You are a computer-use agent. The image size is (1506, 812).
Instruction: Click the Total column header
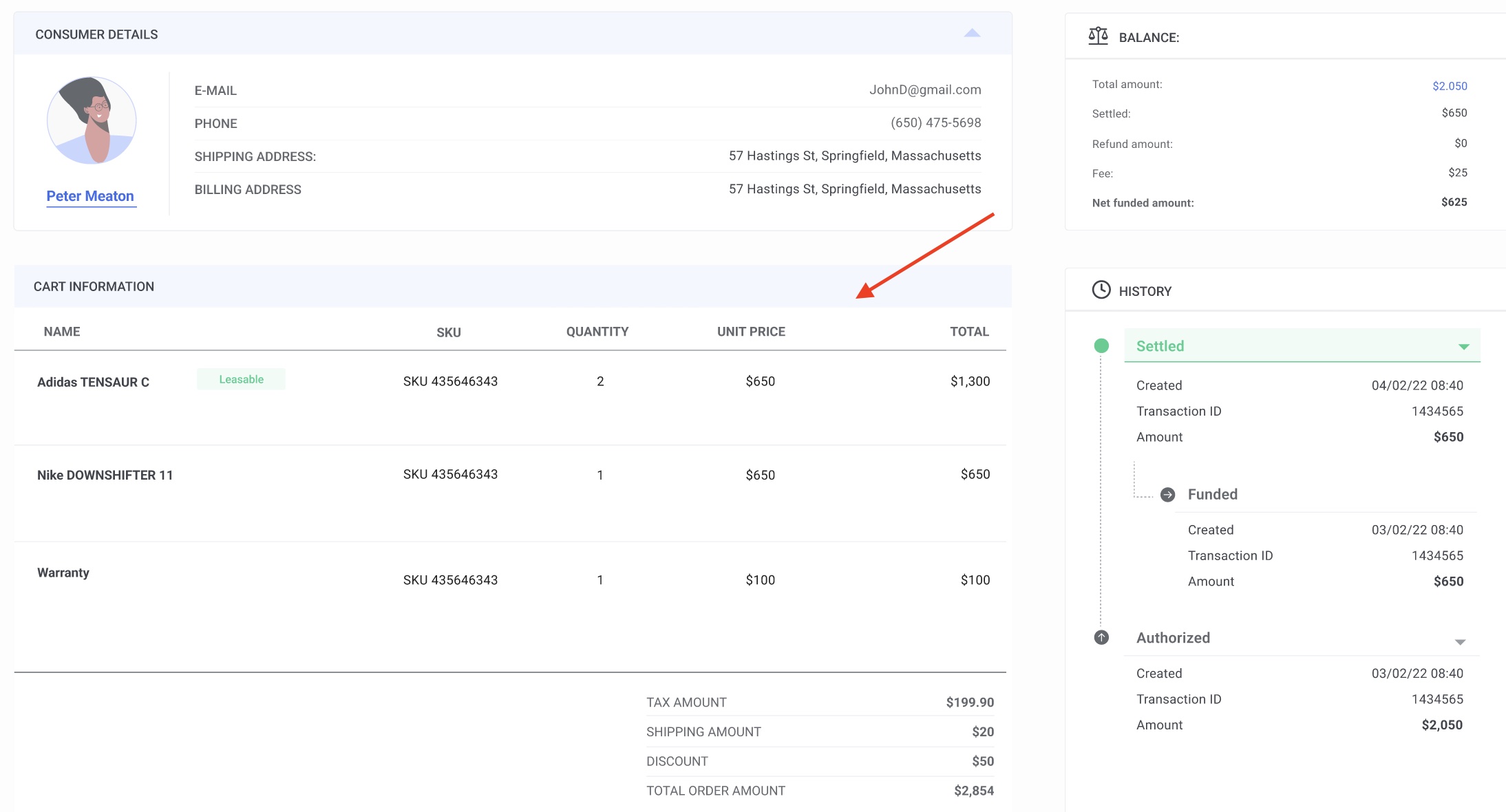(969, 332)
